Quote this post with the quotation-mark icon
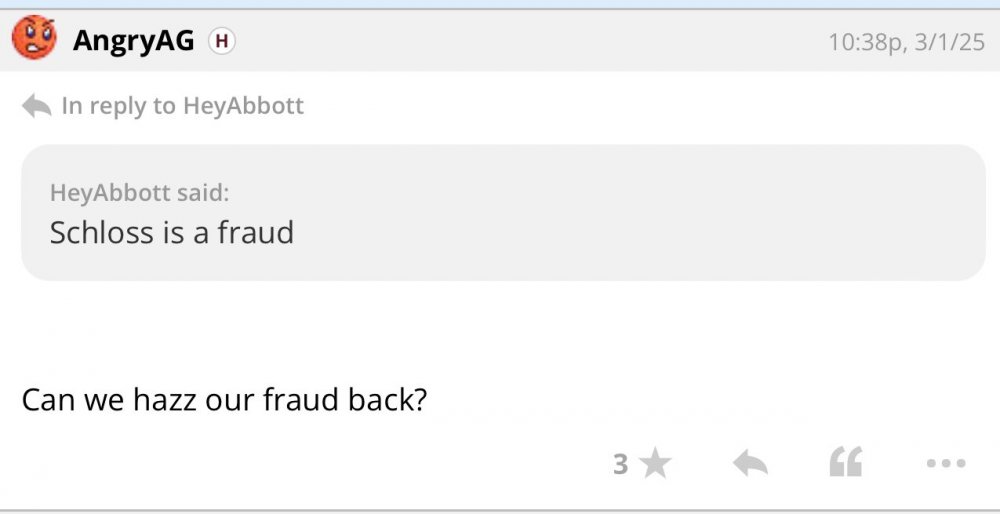This screenshot has width=1000, height=514. pyautogui.click(x=845, y=463)
